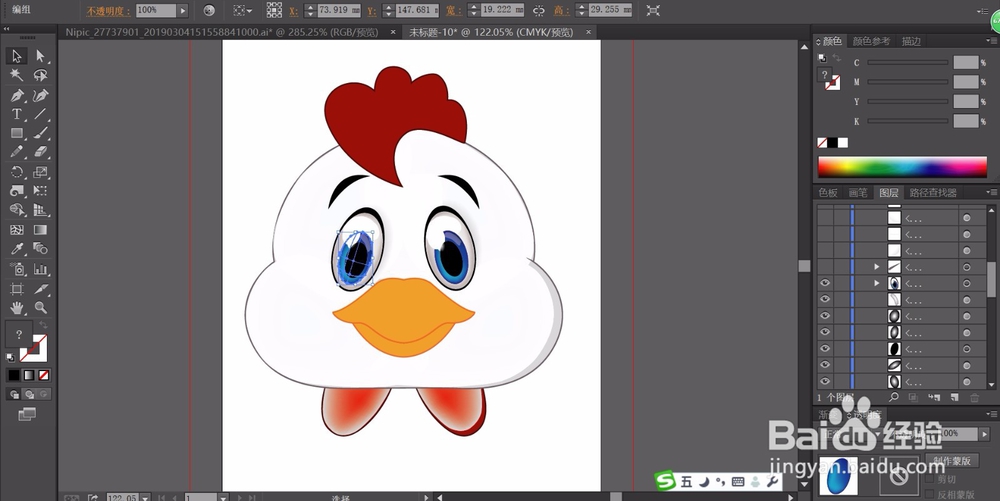Toggle the 剪切 clip checkbox
Viewport: 1000px width, 501px height.
point(930,479)
